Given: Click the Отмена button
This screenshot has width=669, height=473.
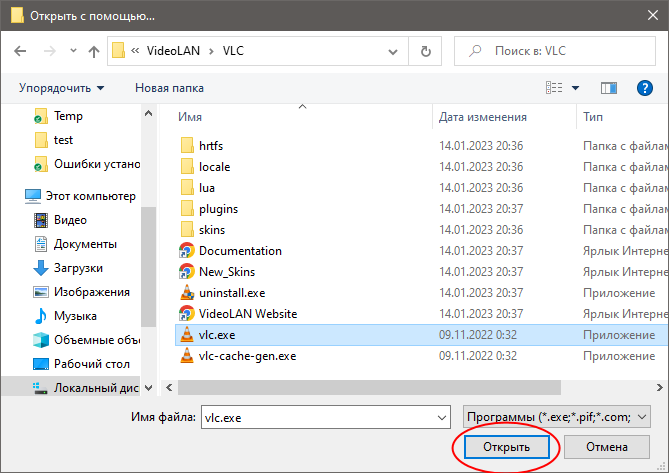Looking at the screenshot, I should (606, 447).
